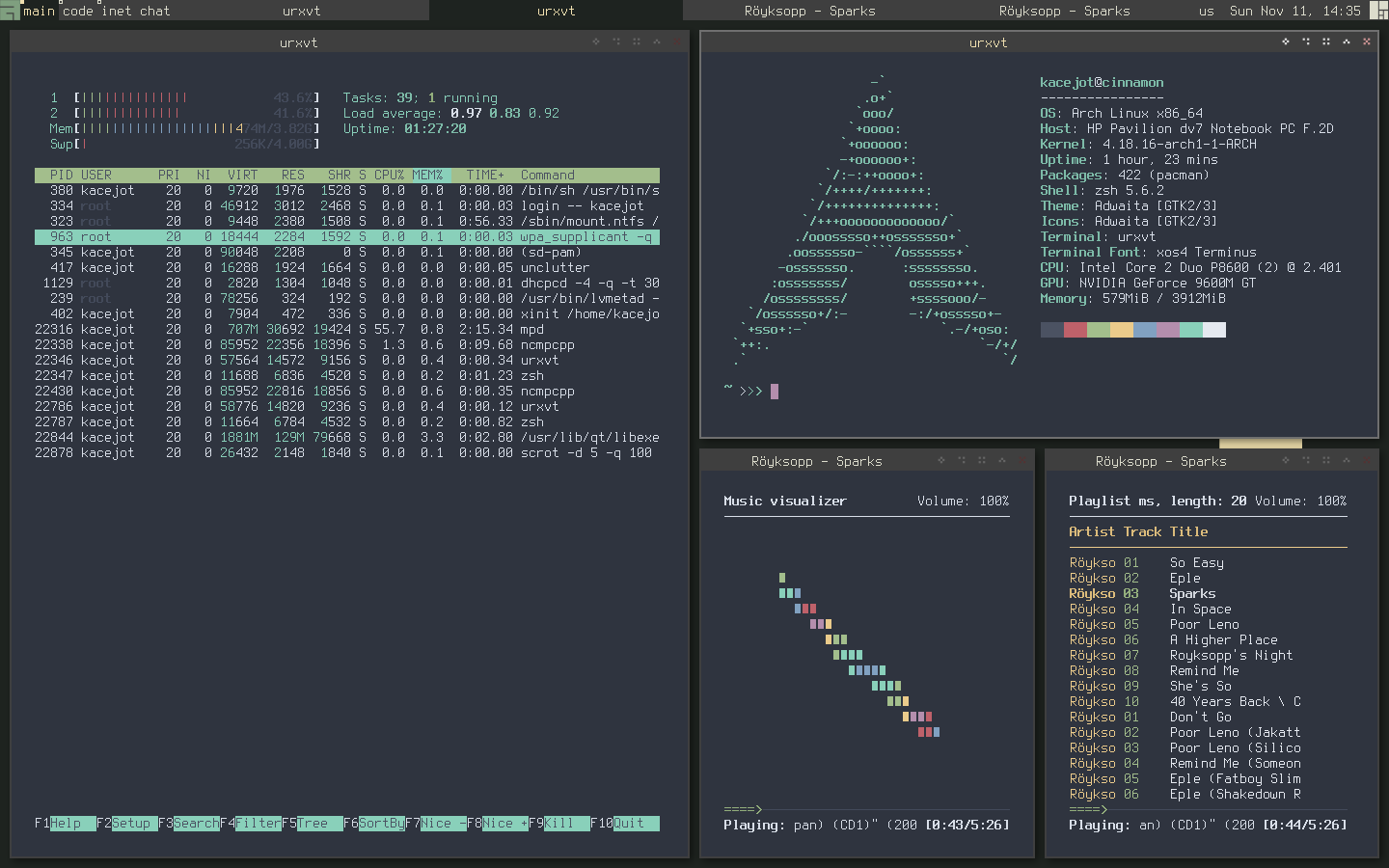Screen dimensions: 1389x868
Task: Select track Don't Go in playlist
Action: point(1208,717)
